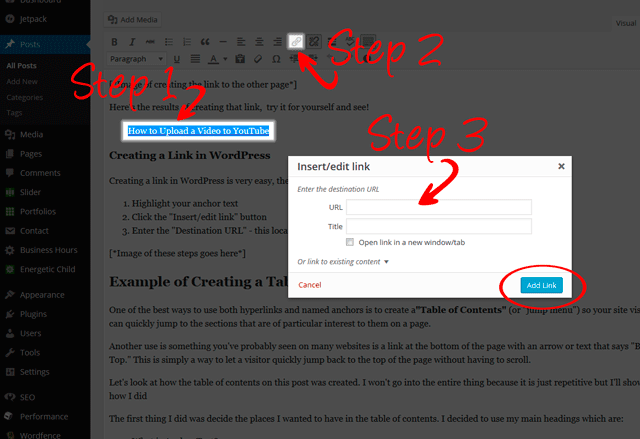Screen dimensions: 640x439
Task: Click the highlighted How to Upload a Video link
Action: (198, 131)
